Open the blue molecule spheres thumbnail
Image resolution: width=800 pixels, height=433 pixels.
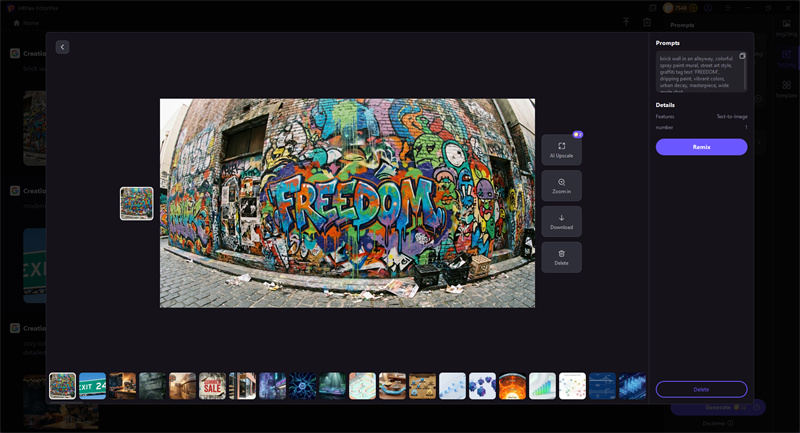482,386
